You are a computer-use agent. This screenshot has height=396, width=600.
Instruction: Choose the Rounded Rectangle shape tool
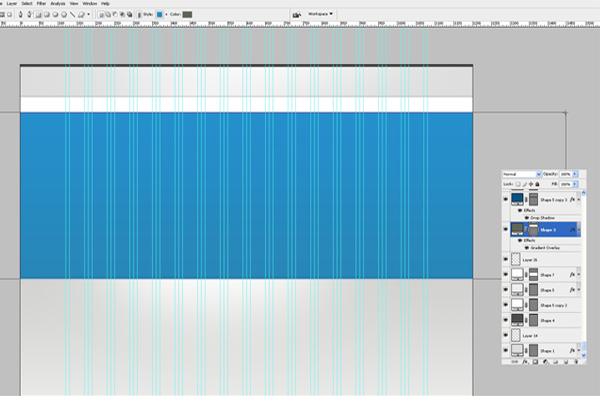pyautogui.click(x=47, y=15)
